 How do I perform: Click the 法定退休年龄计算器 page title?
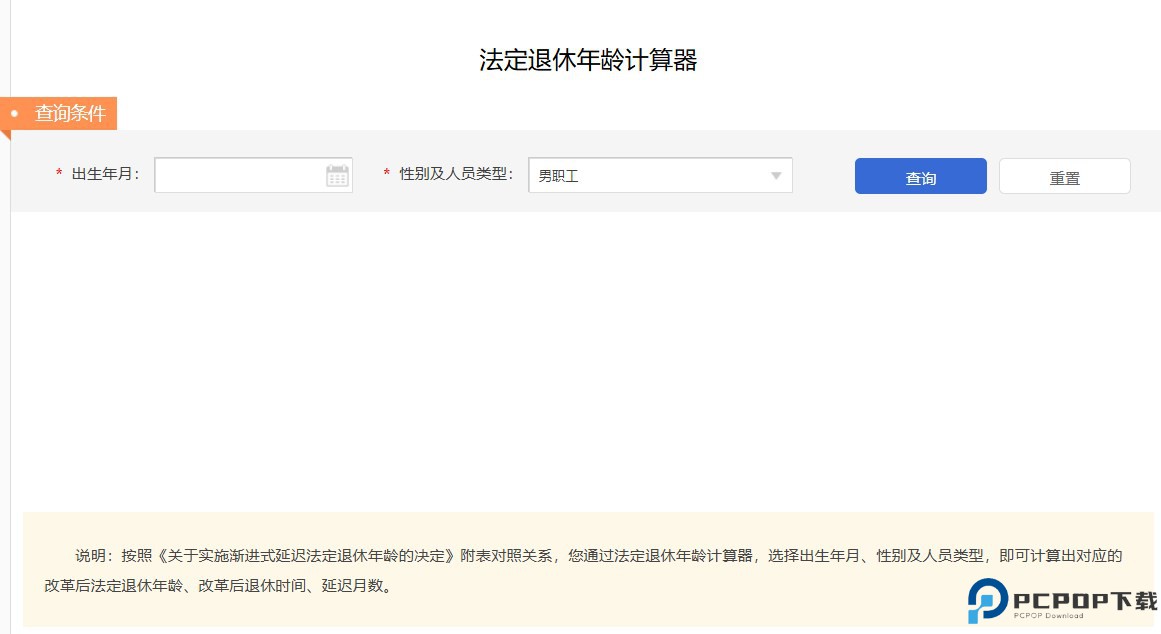point(588,60)
